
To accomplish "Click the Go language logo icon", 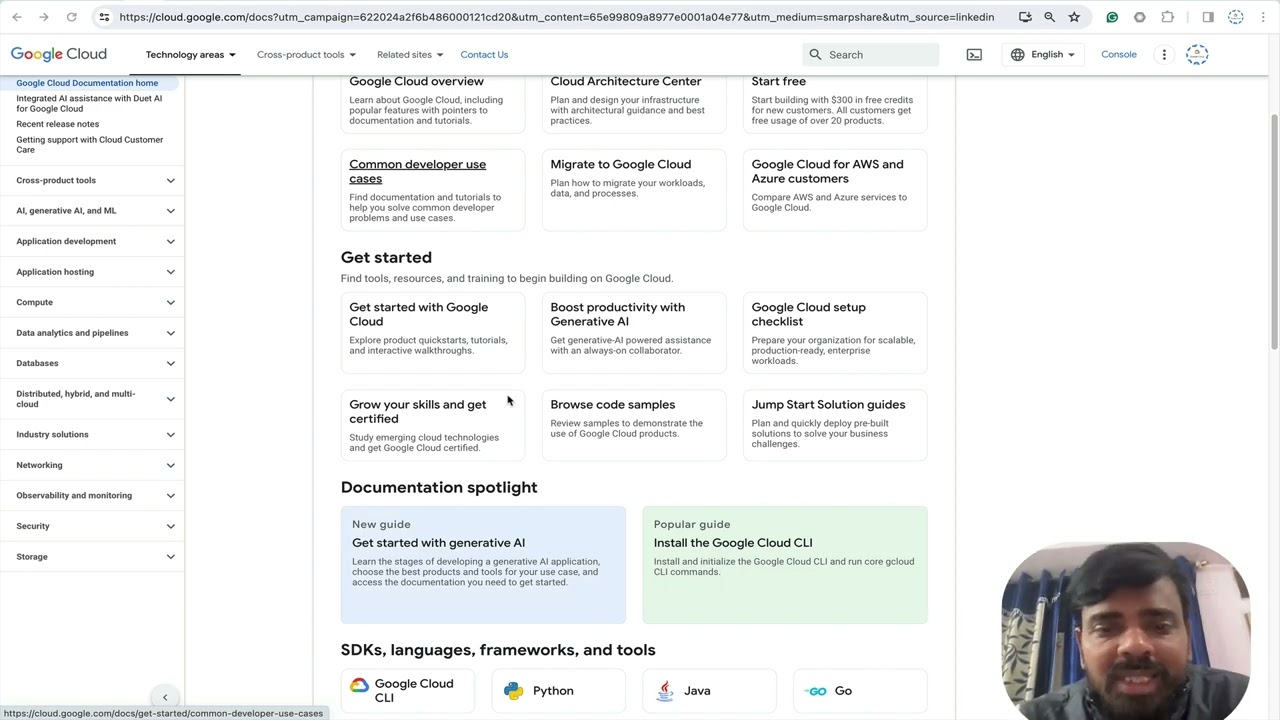I will pos(817,691).
